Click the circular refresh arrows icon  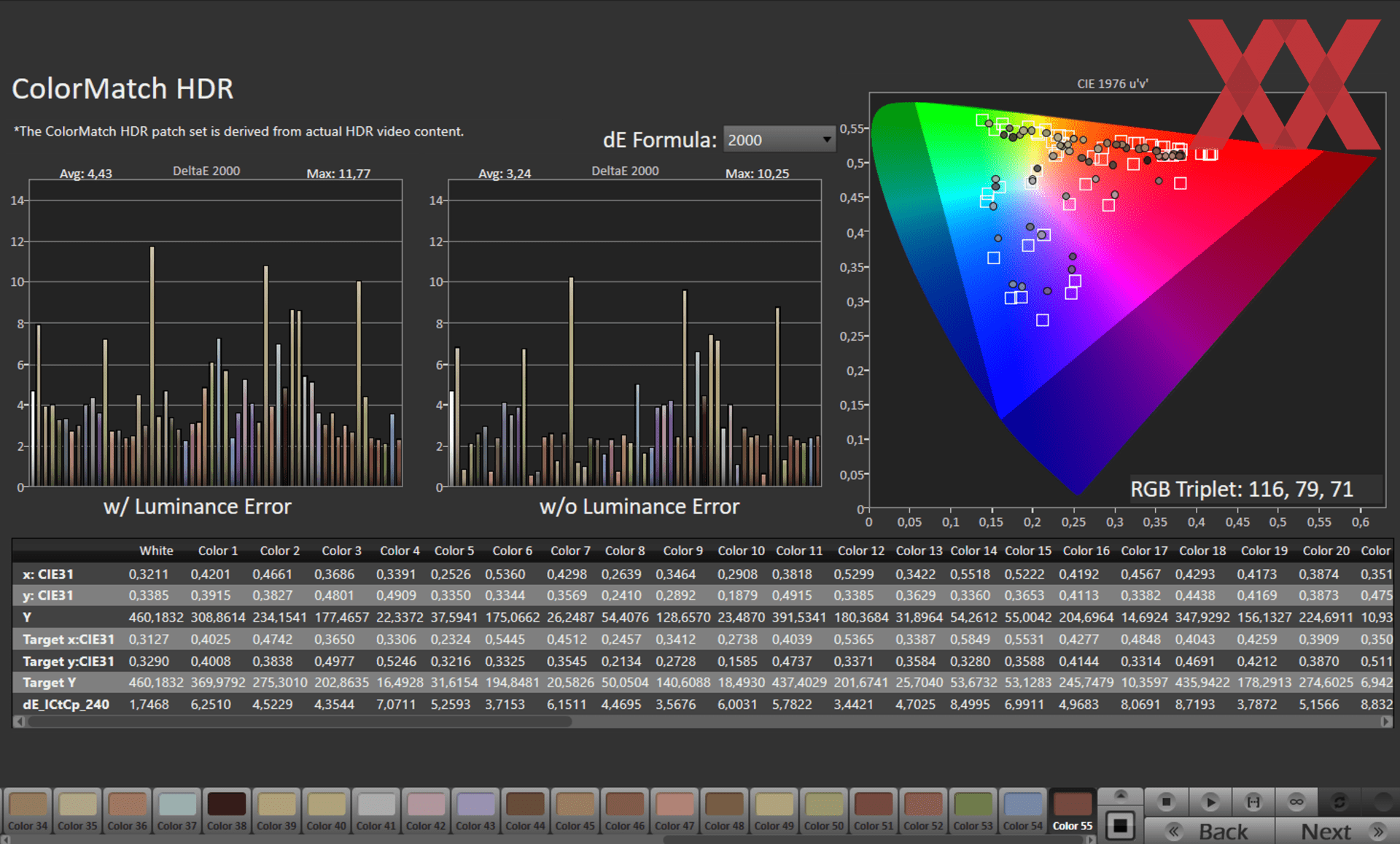pos(1339,802)
